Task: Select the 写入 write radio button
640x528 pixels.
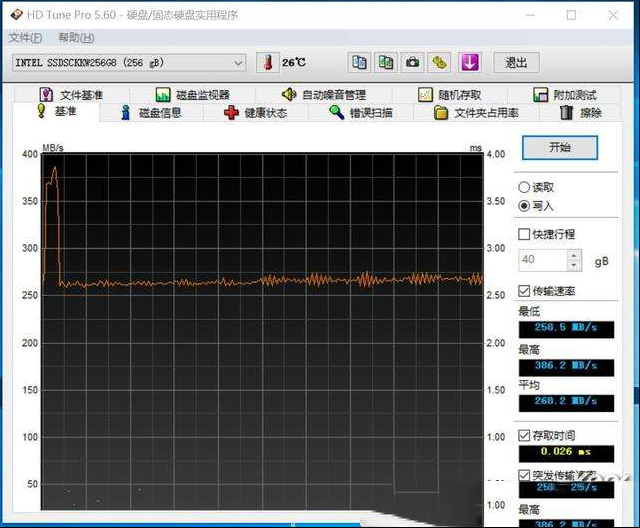Action: (x=524, y=206)
